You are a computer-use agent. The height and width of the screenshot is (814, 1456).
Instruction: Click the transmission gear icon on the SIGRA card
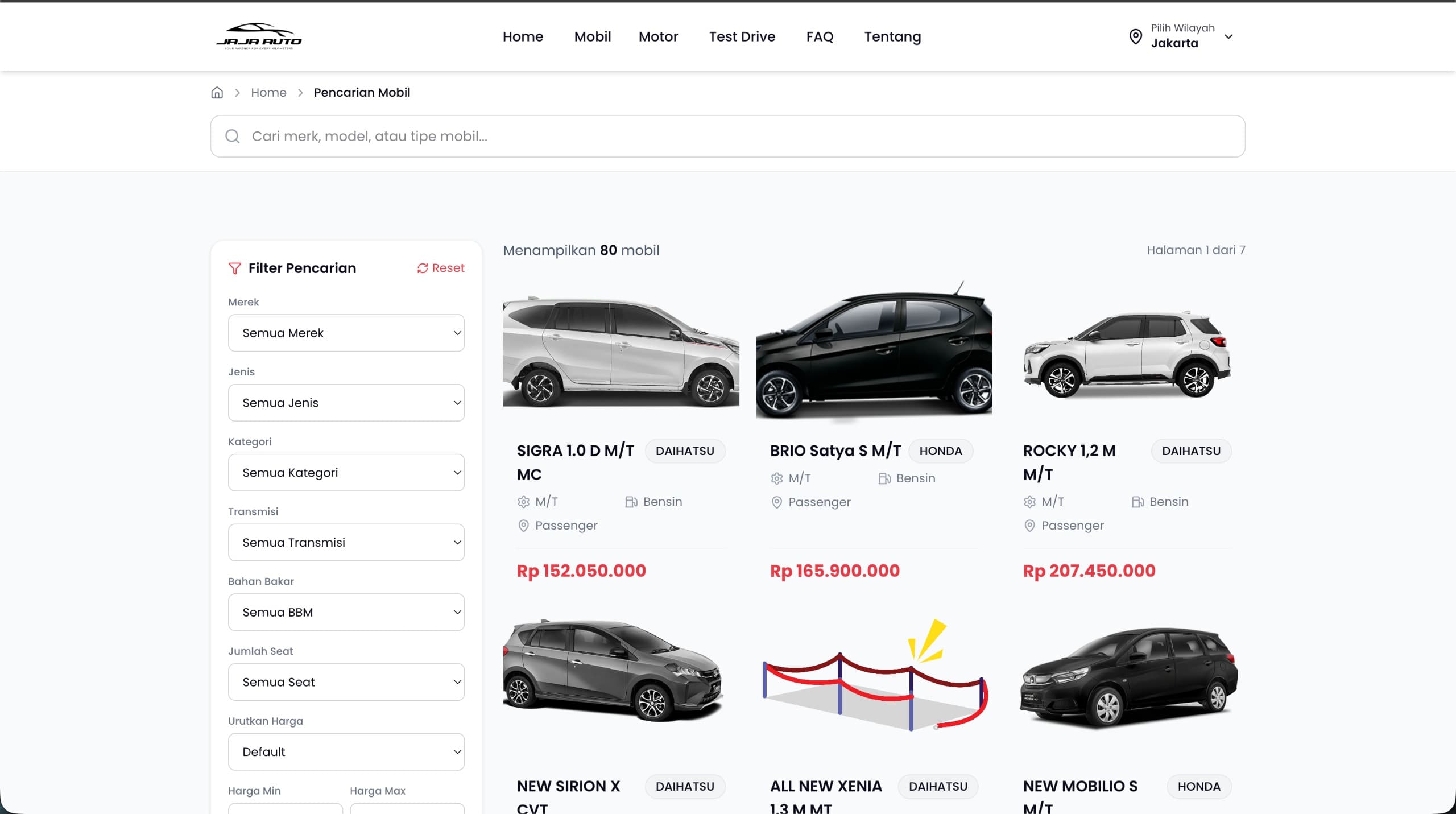pos(523,502)
